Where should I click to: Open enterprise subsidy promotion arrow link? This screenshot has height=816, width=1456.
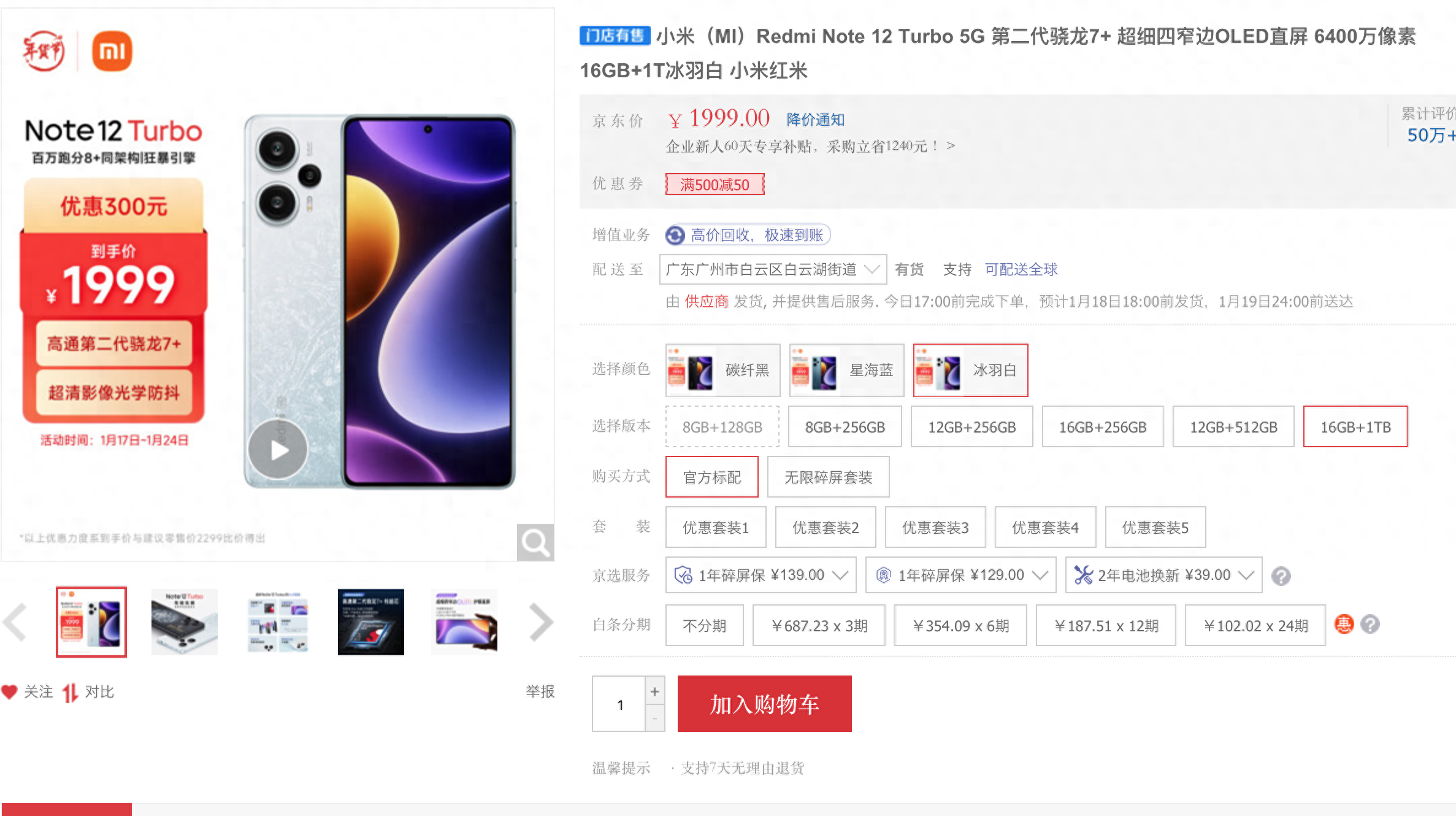(951, 146)
